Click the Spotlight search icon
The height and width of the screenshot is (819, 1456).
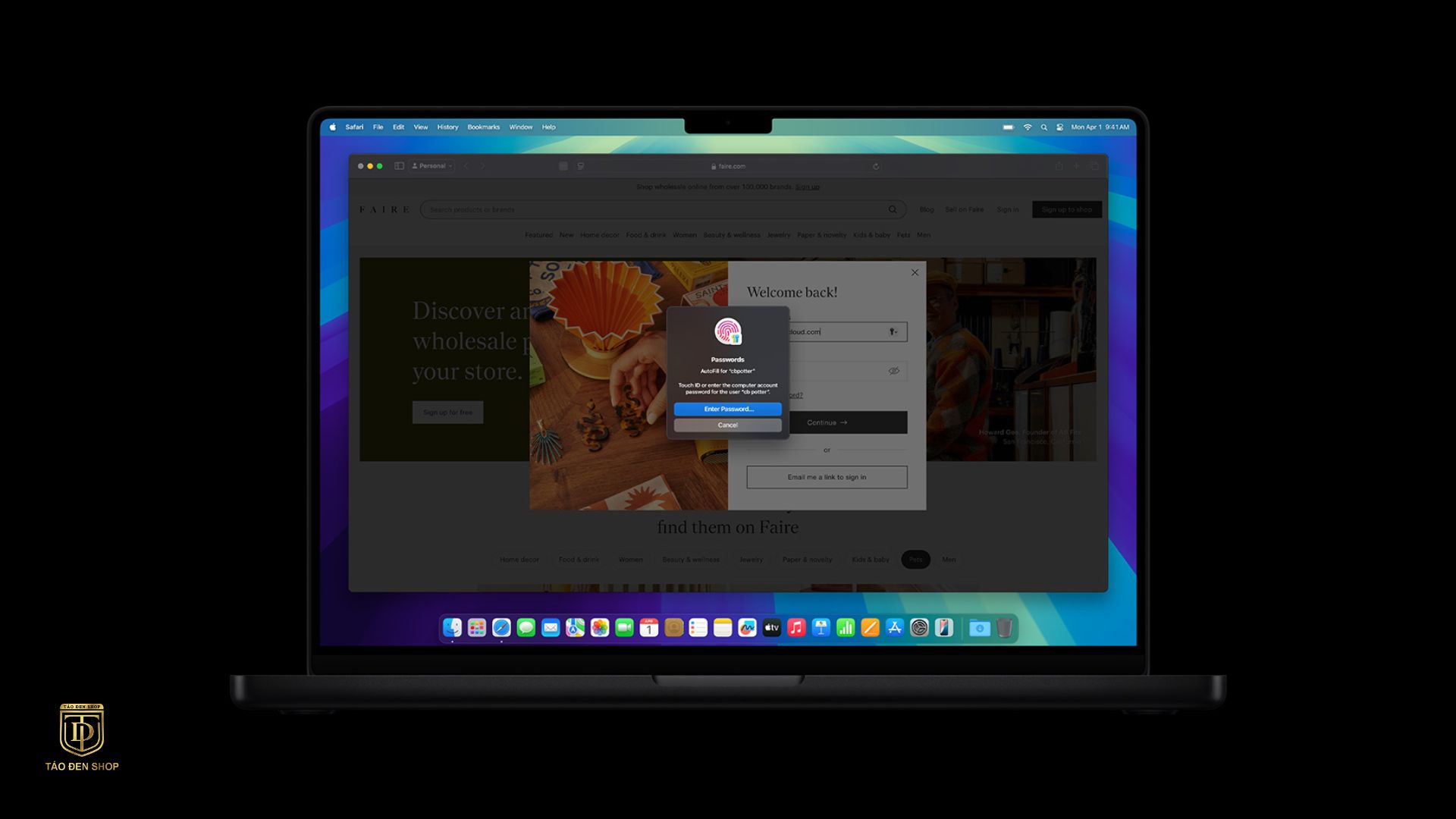click(x=1043, y=127)
